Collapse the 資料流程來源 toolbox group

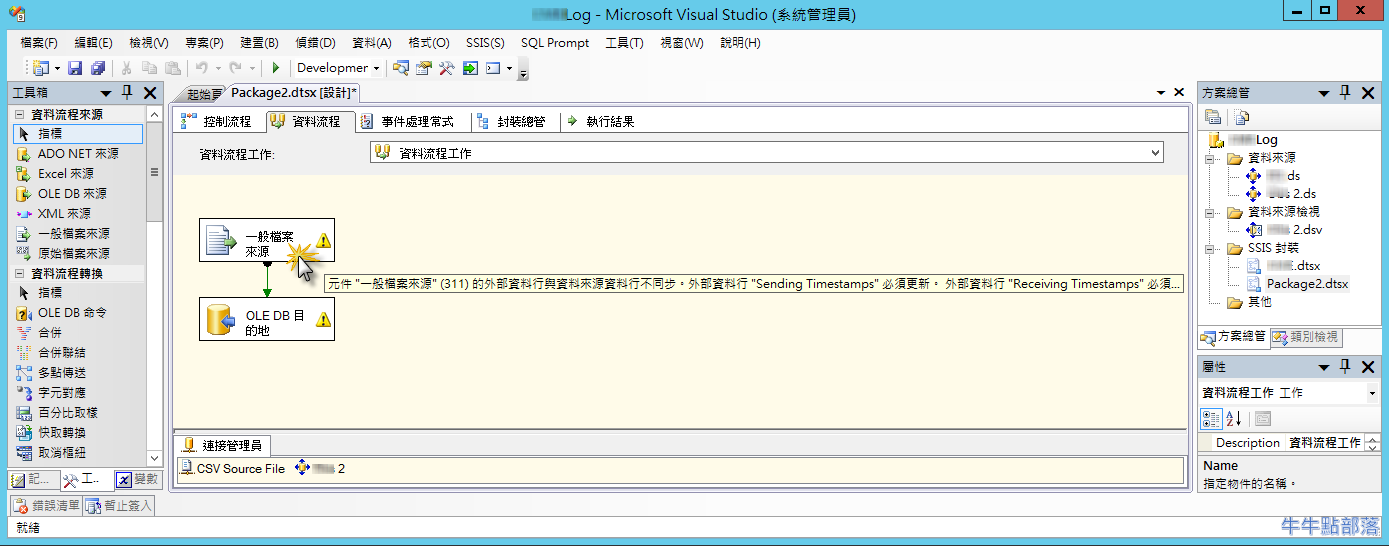pos(19,115)
